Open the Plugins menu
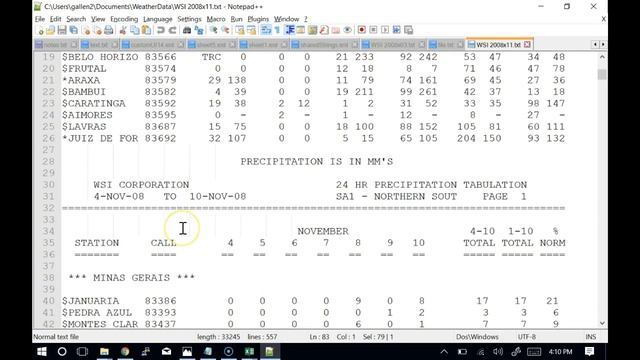The width and height of the screenshot is (640, 360). (258, 19)
